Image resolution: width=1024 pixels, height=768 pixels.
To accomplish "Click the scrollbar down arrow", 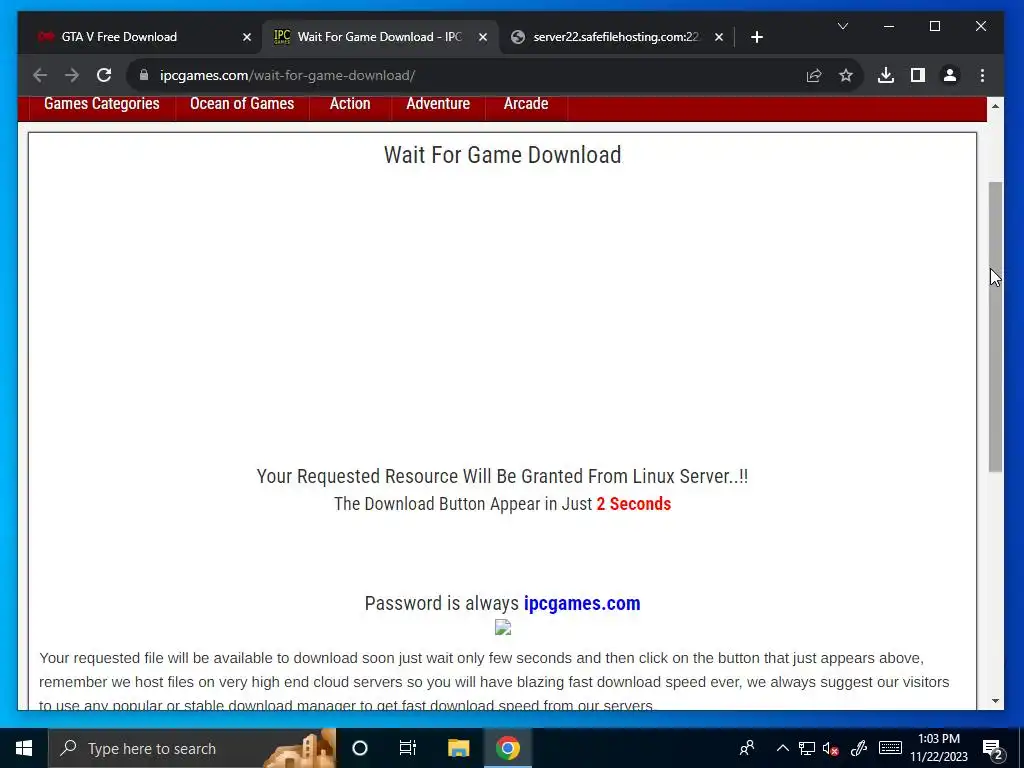I will pyautogui.click(x=995, y=701).
